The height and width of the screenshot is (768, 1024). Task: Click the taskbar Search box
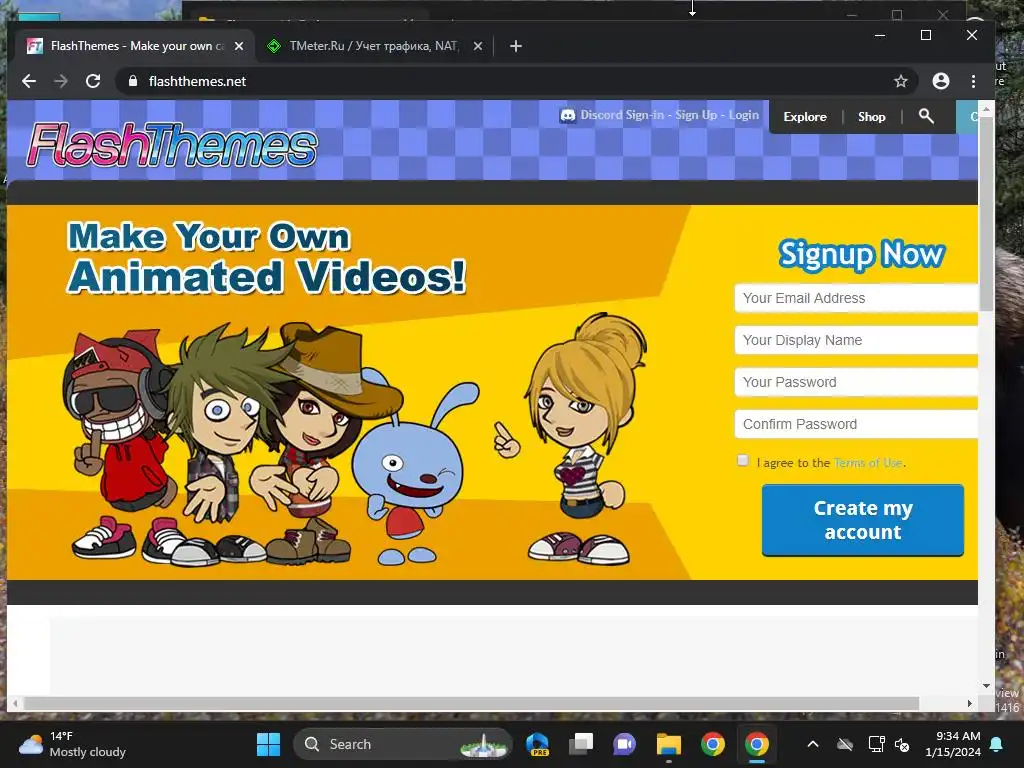click(x=403, y=744)
